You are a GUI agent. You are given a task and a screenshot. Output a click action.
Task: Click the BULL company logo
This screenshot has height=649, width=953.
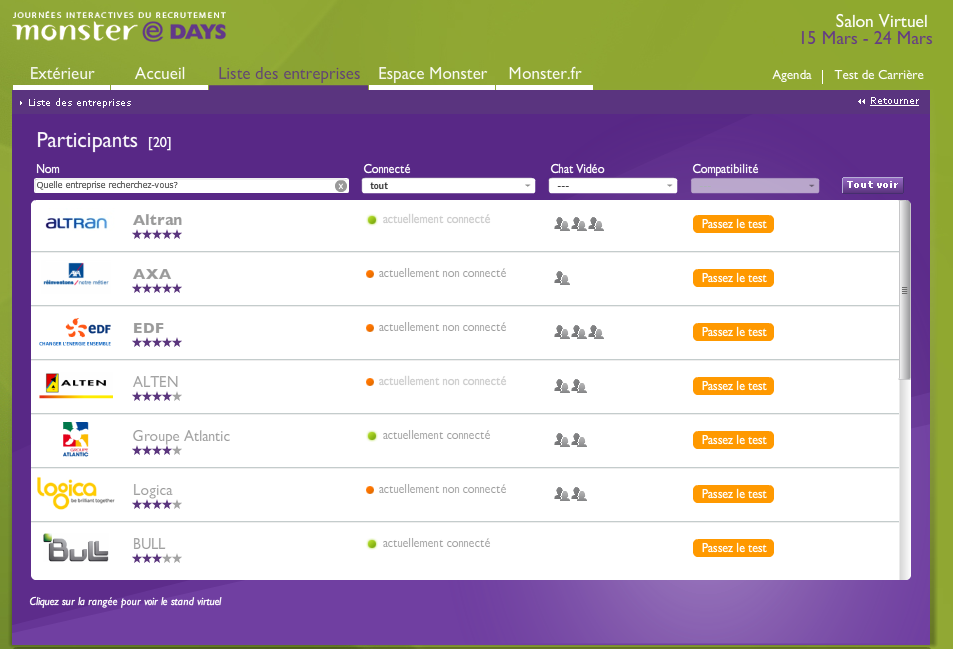pos(75,547)
